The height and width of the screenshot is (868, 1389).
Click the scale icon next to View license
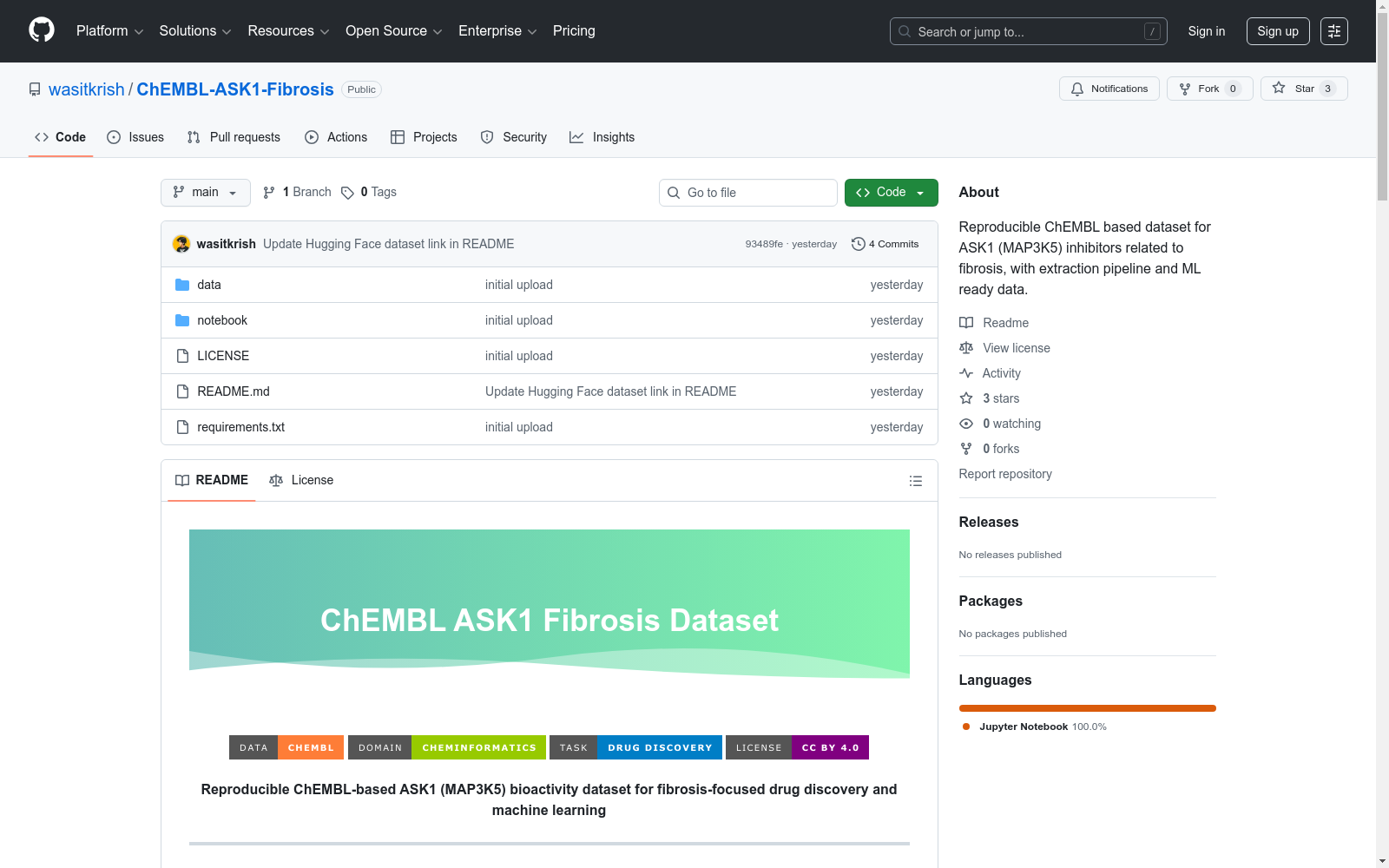[966, 348]
